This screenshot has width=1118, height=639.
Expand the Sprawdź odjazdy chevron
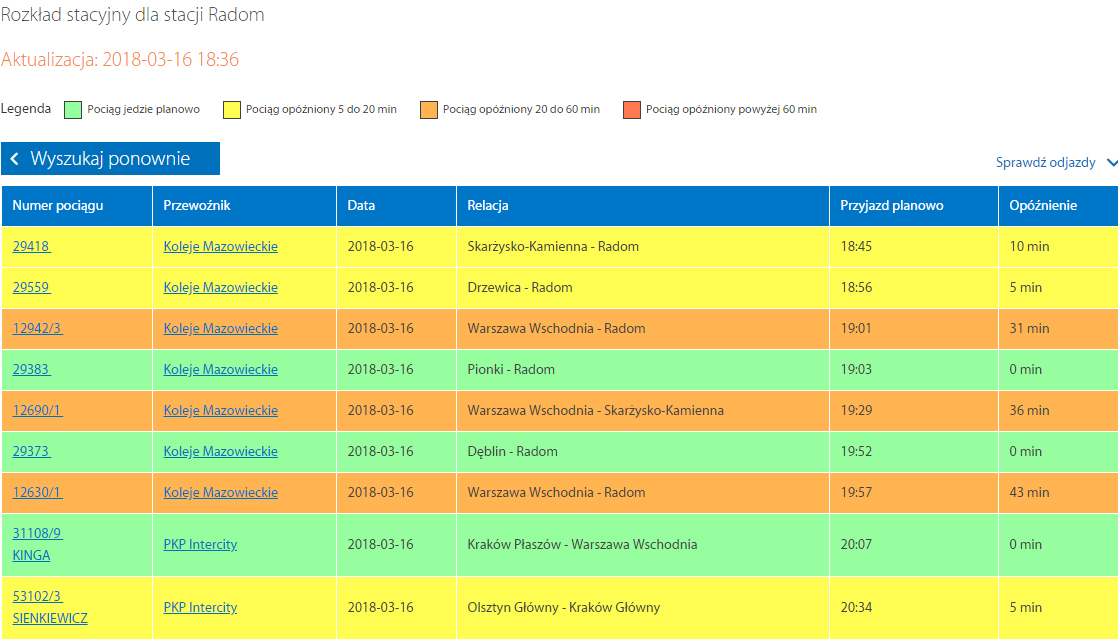pos(1111,163)
